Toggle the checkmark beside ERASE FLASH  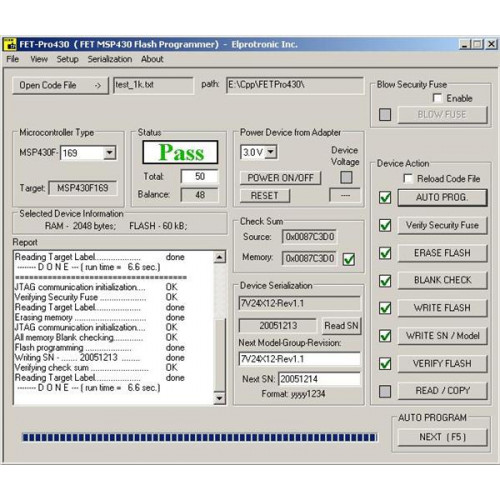coord(385,253)
